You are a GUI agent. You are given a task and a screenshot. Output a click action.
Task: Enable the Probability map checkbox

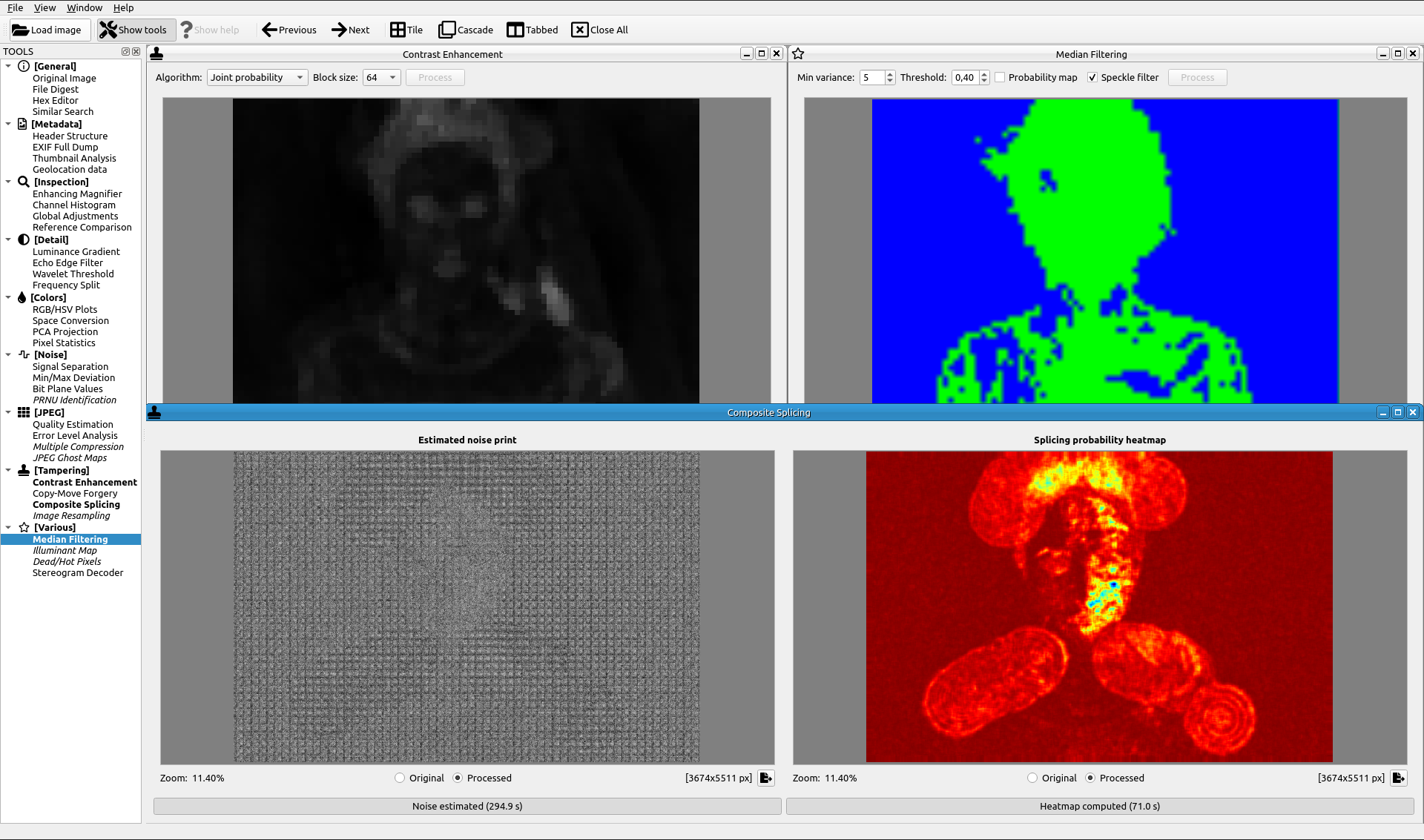(1000, 77)
